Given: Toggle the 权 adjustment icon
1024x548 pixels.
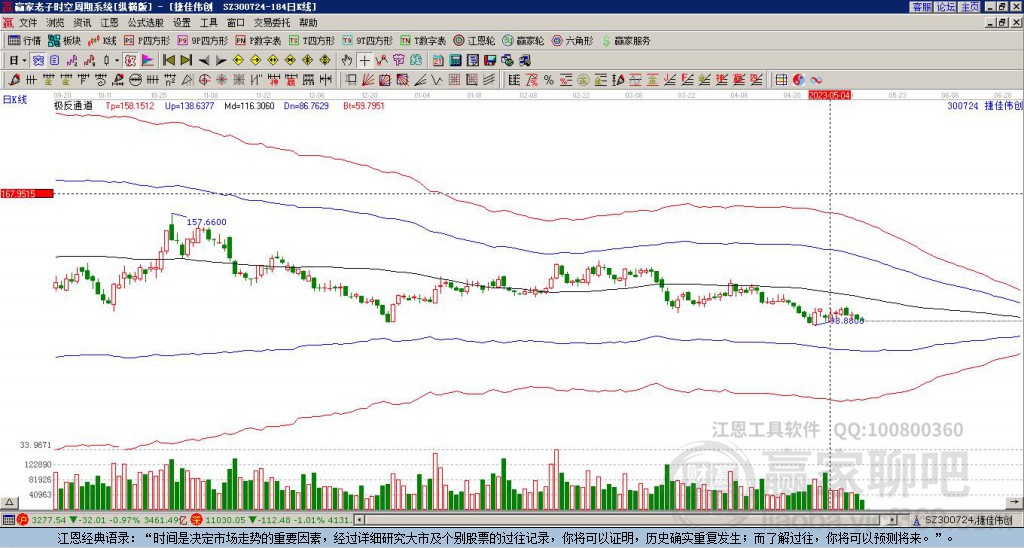Looking at the screenshot, I should pos(130,60).
